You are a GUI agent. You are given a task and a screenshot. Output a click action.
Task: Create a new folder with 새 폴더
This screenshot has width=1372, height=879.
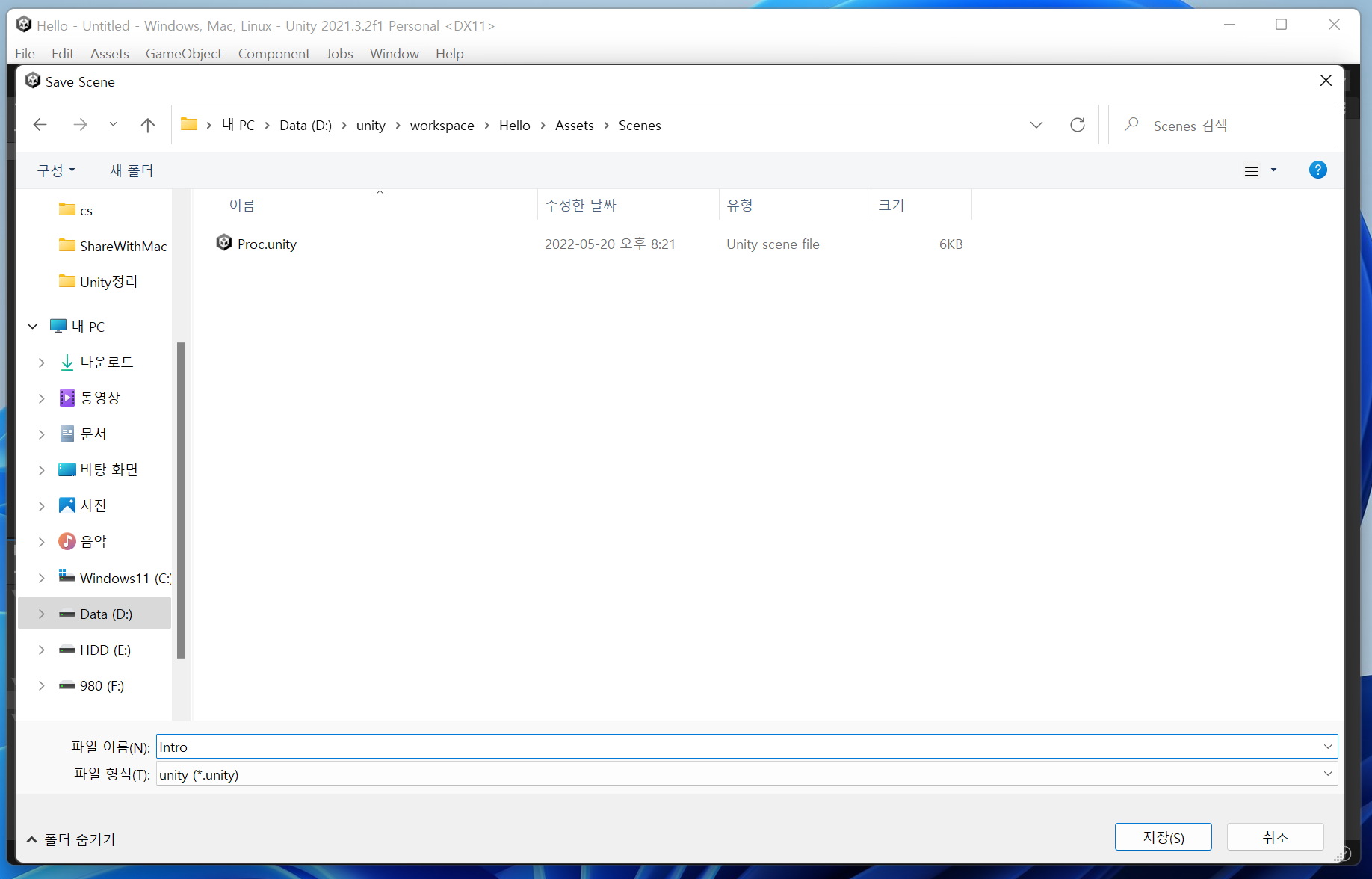click(x=132, y=170)
